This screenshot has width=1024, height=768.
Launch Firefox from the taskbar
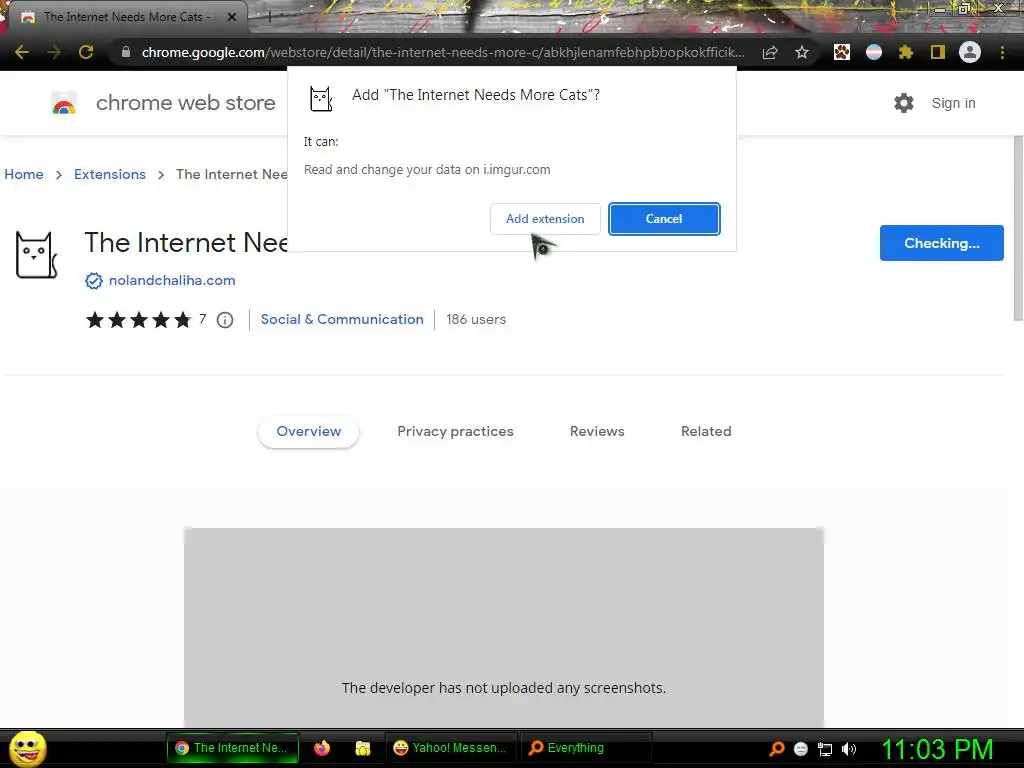[x=322, y=748]
